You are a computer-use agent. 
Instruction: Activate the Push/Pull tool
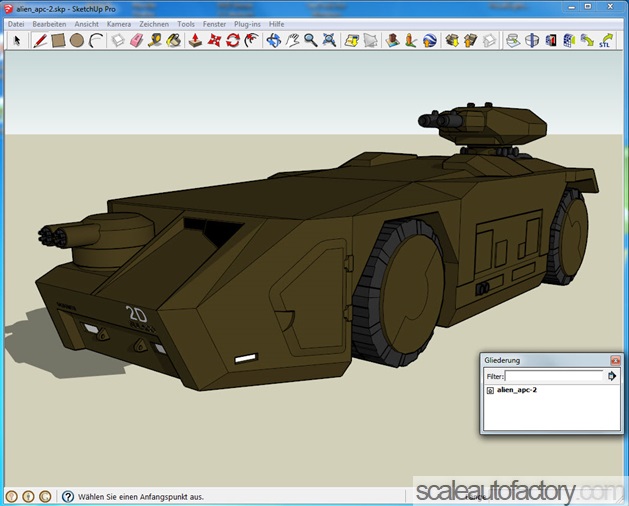(x=195, y=41)
